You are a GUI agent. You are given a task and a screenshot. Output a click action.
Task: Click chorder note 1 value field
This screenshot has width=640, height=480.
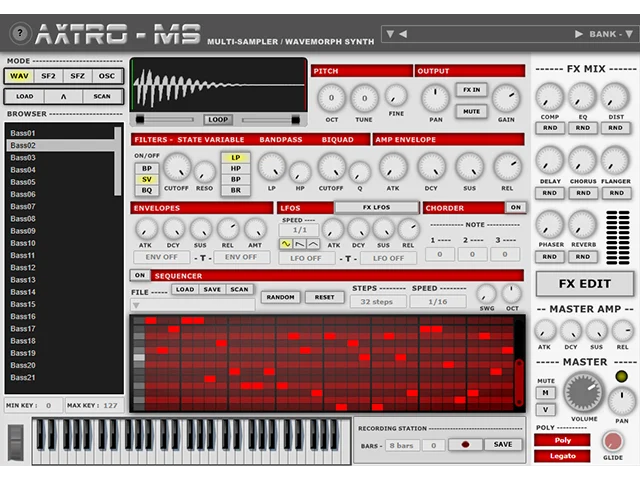440,254
